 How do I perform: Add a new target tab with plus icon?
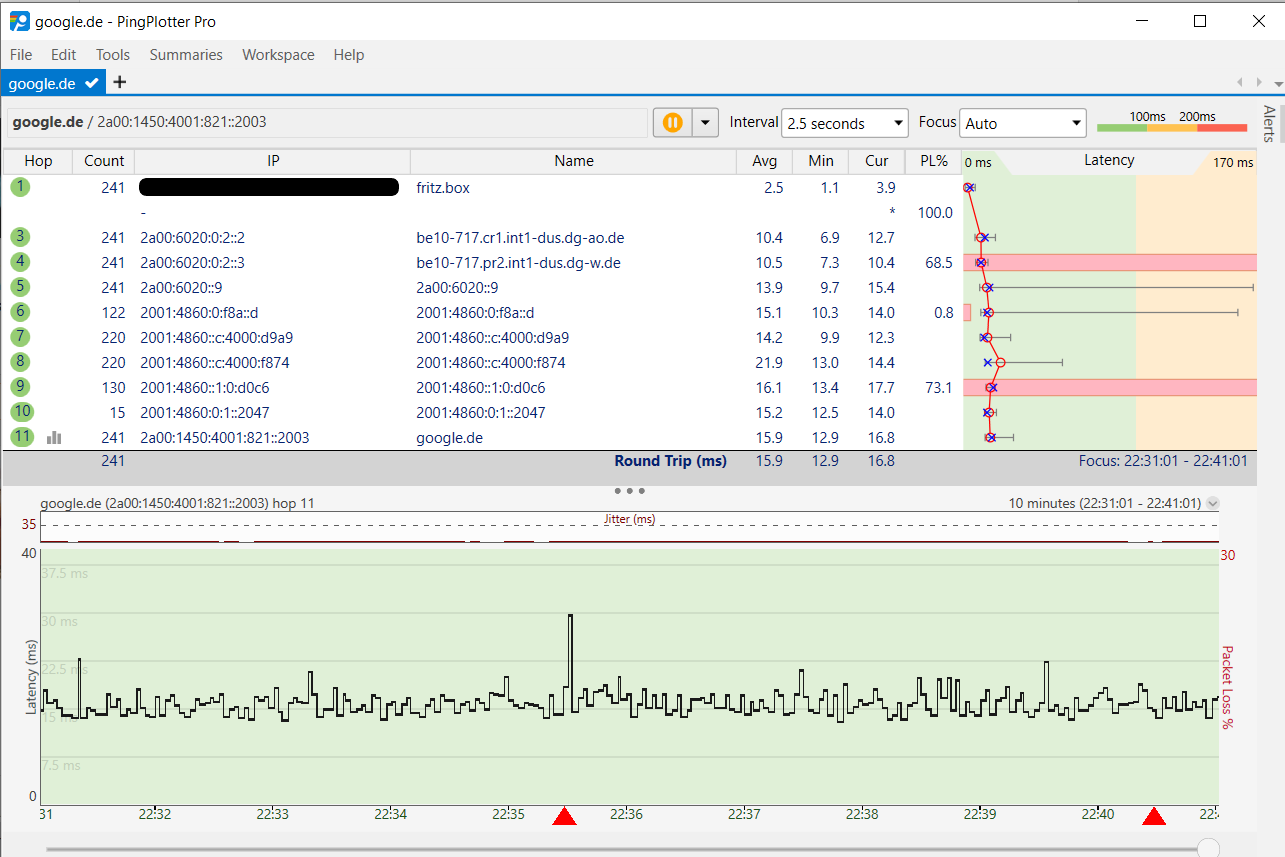(120, 82)
